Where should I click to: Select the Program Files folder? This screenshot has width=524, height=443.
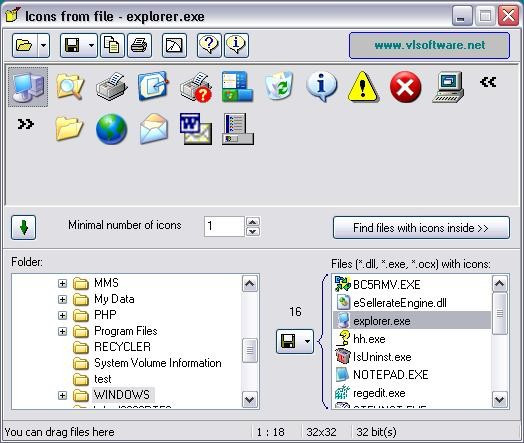click(126, 331)
